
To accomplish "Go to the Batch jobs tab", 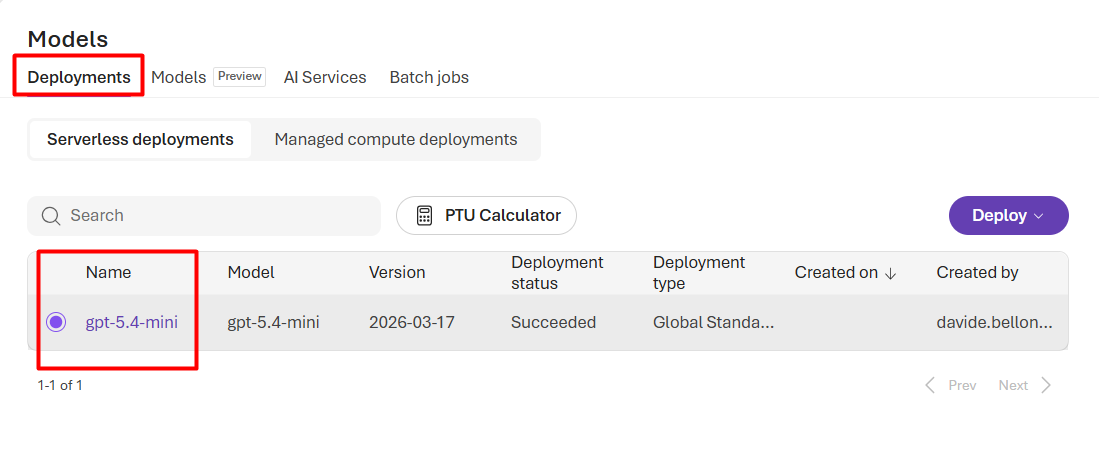I will point(429,77).
